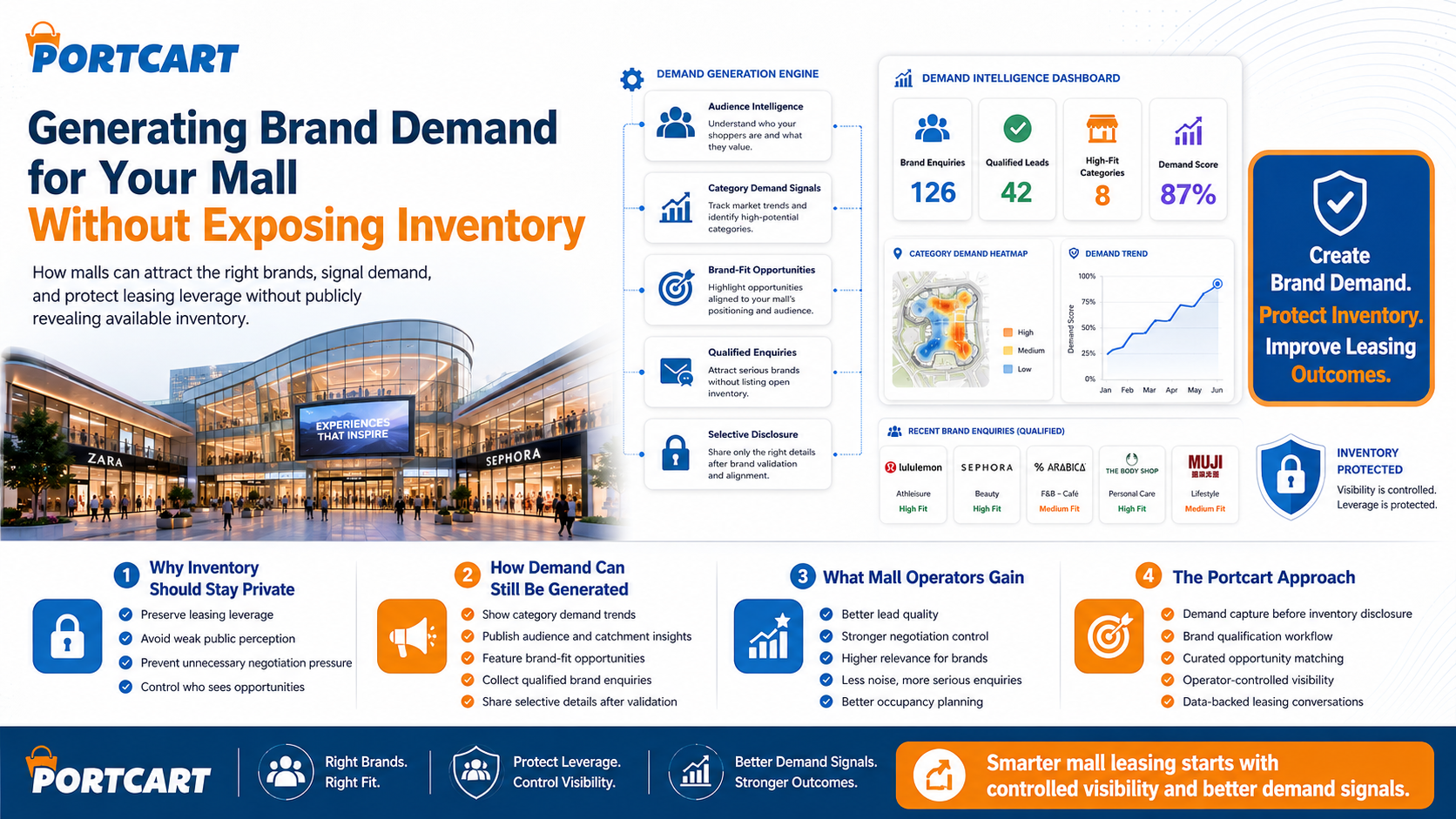
Task: Click the Why Inventory Should Stay Private heading
Action: click(x=221, y=578)
